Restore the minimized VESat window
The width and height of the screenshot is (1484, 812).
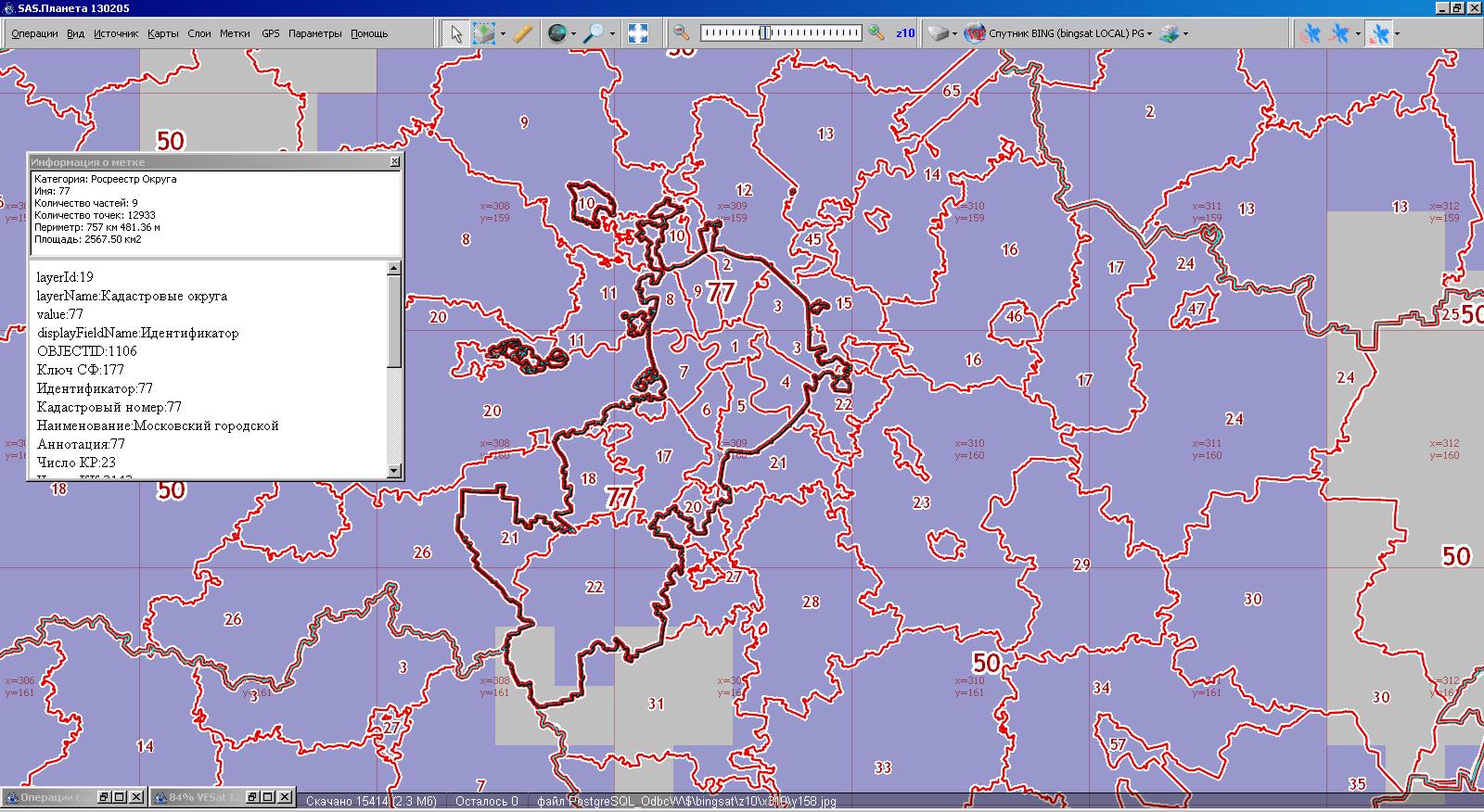250,797
